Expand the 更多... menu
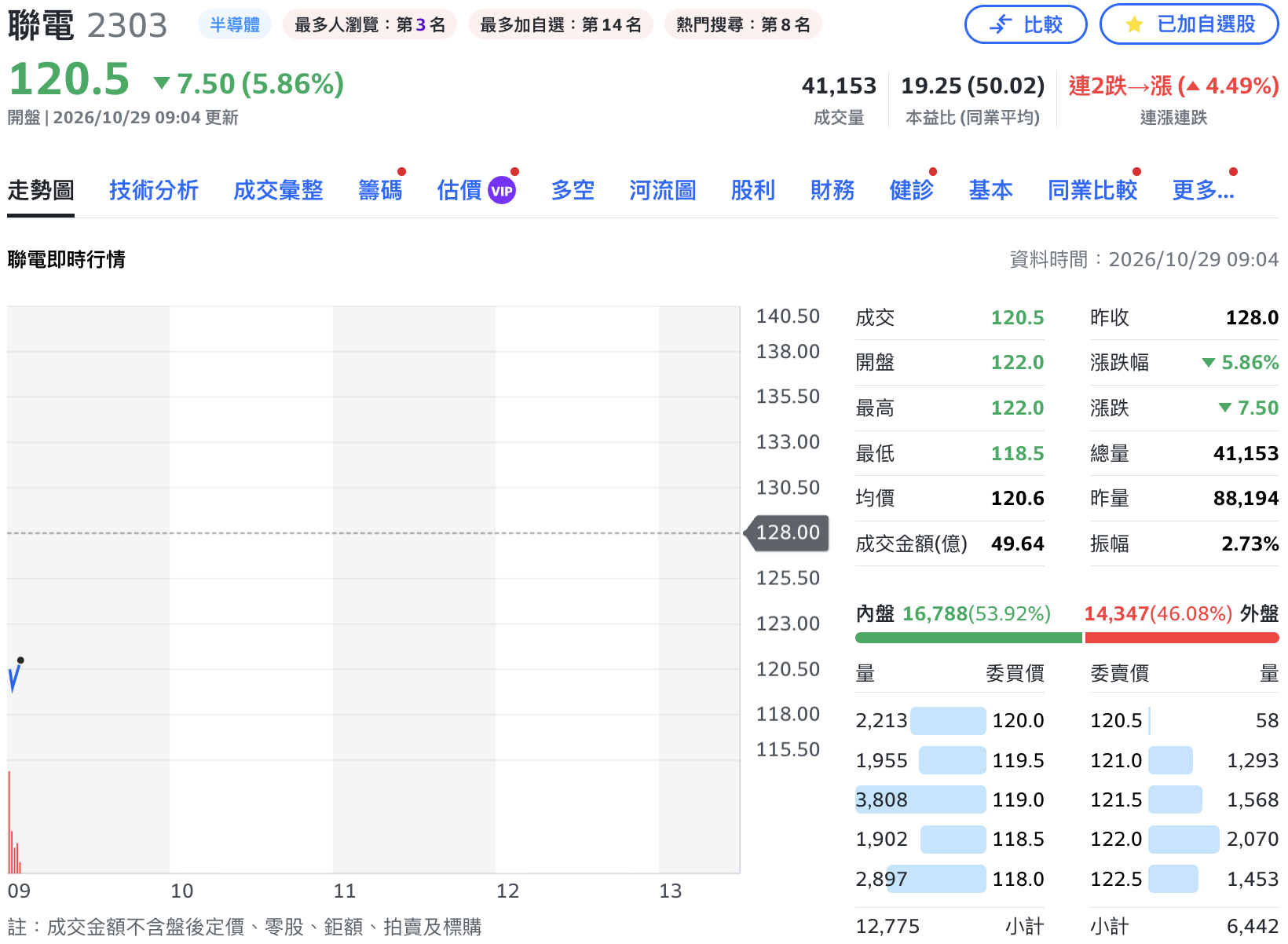 pos(1203,190)
